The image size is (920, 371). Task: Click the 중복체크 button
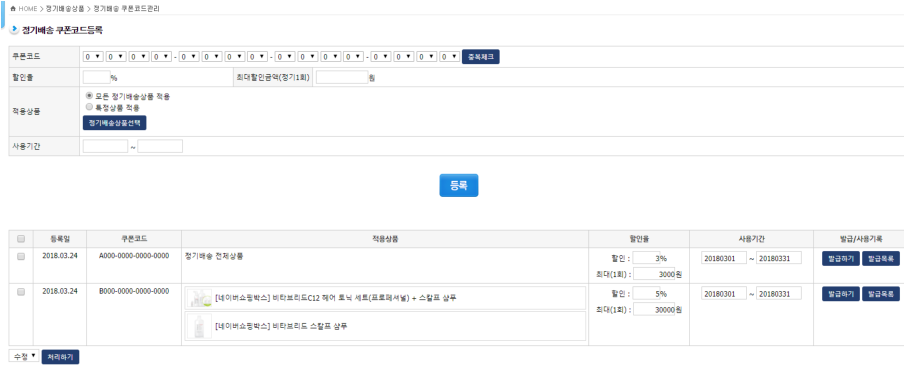[481, 57]
